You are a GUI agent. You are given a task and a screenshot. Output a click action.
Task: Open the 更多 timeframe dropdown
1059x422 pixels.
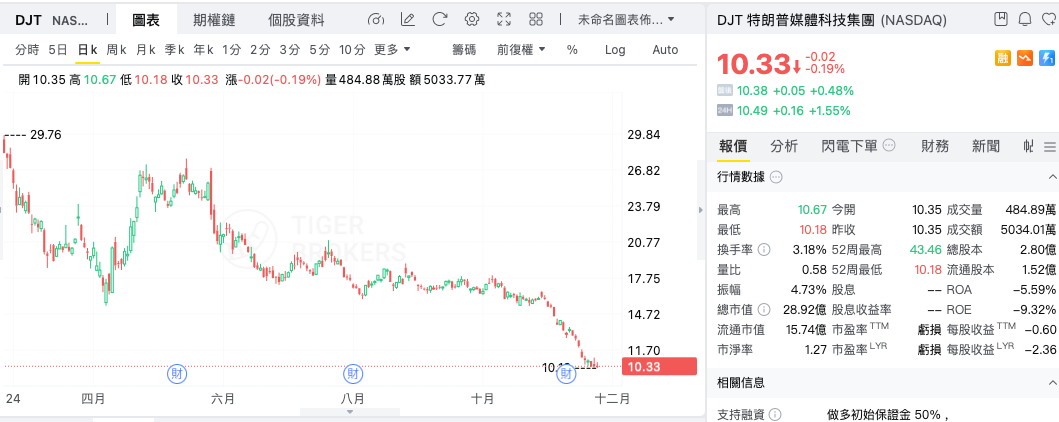click(x=392, y=49)
